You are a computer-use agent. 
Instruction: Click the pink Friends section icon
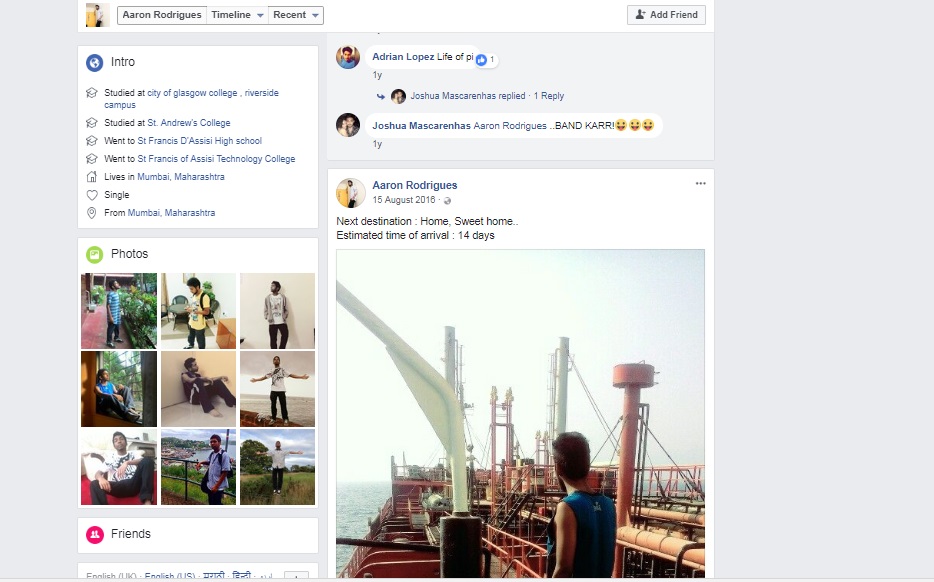click(x=95, y=534)
